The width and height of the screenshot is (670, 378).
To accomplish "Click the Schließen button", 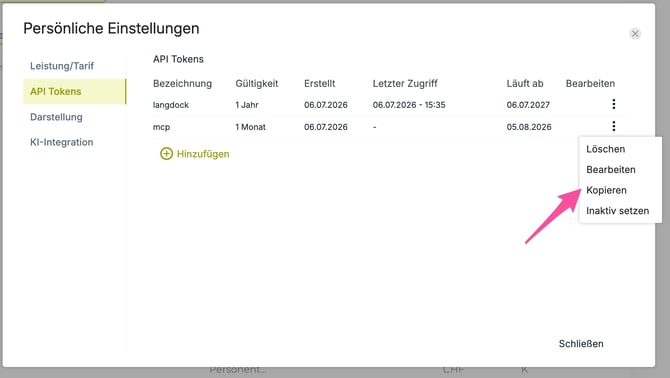I will [581, 344].
